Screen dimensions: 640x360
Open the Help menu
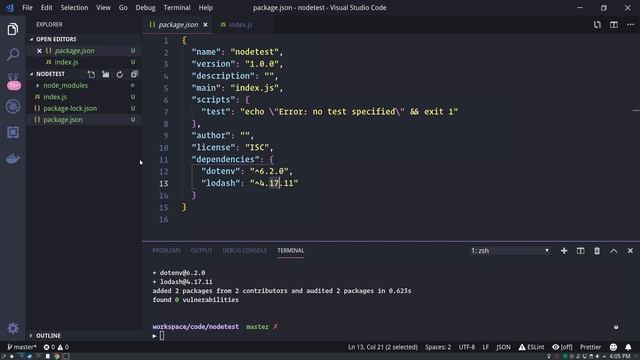click(206, 7)
